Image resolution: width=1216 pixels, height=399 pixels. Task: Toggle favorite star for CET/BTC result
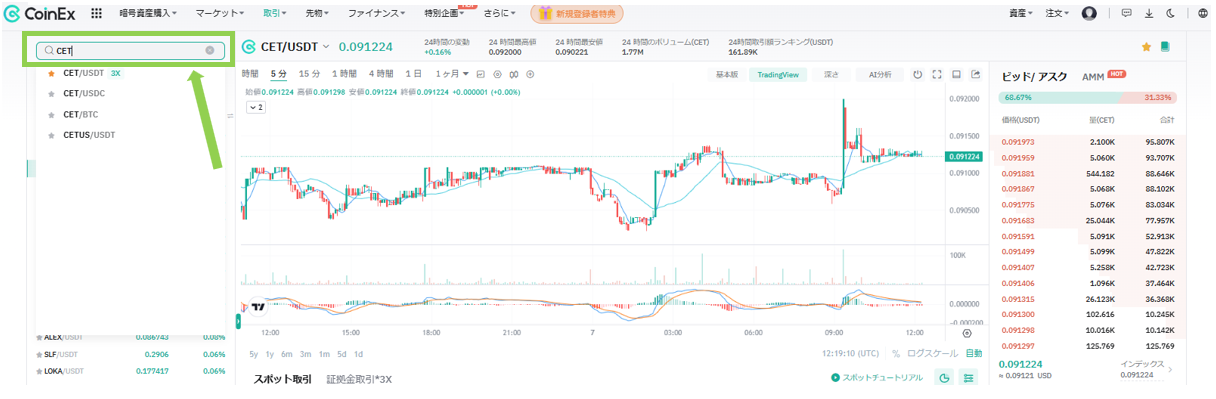pyautogui.click(x=51, y=114)
